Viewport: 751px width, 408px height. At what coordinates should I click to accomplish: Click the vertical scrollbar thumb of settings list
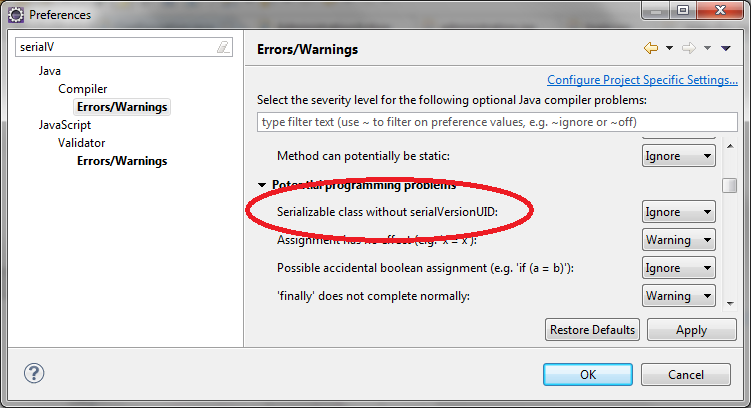(730, 185)
